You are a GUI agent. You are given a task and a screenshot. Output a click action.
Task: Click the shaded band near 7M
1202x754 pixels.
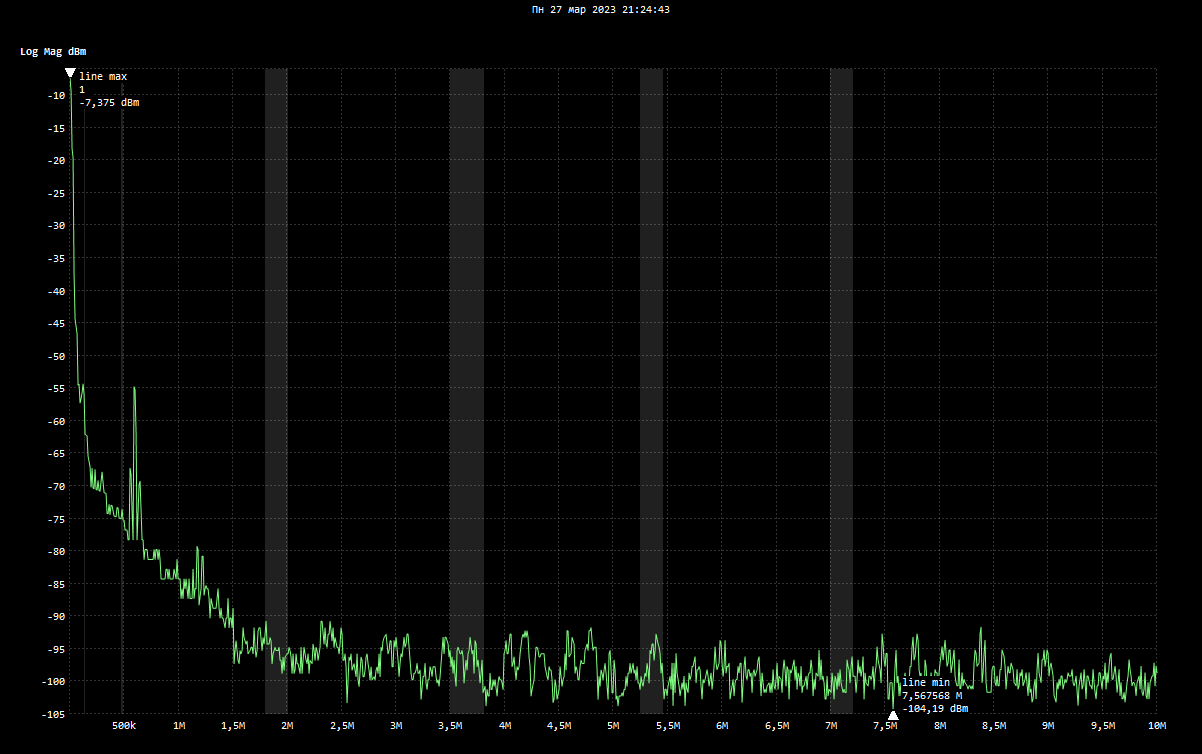click(x=841, y=391)
